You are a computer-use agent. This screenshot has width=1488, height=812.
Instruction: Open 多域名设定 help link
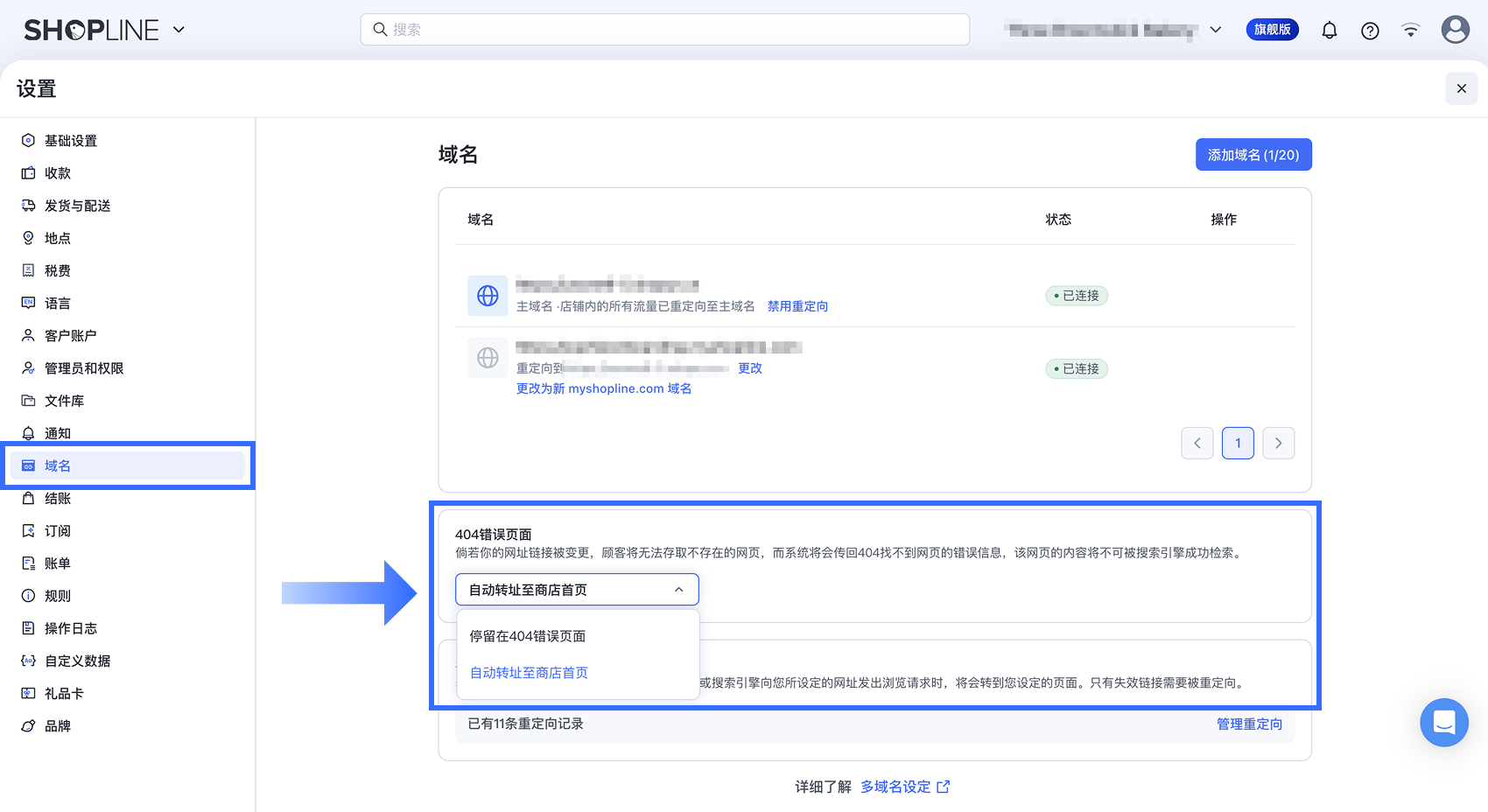pos(905,787)
